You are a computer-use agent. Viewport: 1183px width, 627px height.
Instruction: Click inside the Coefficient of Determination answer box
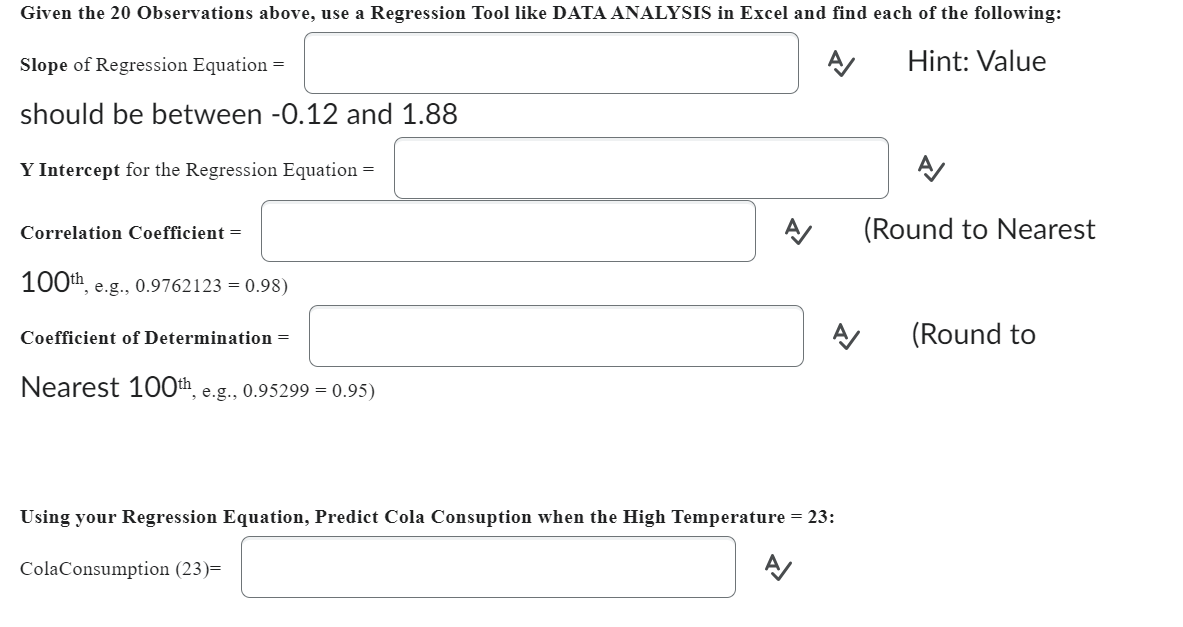pos(555,336)
